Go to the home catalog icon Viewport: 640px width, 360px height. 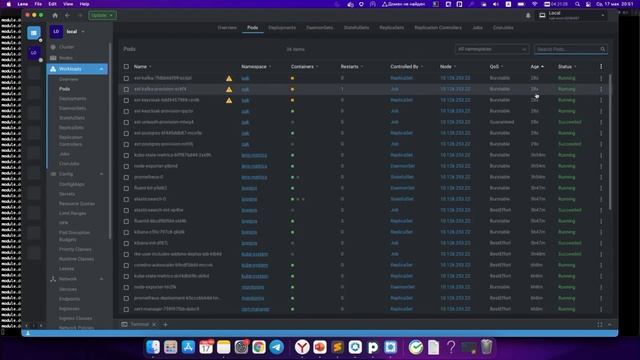click(x=55, y=15)
